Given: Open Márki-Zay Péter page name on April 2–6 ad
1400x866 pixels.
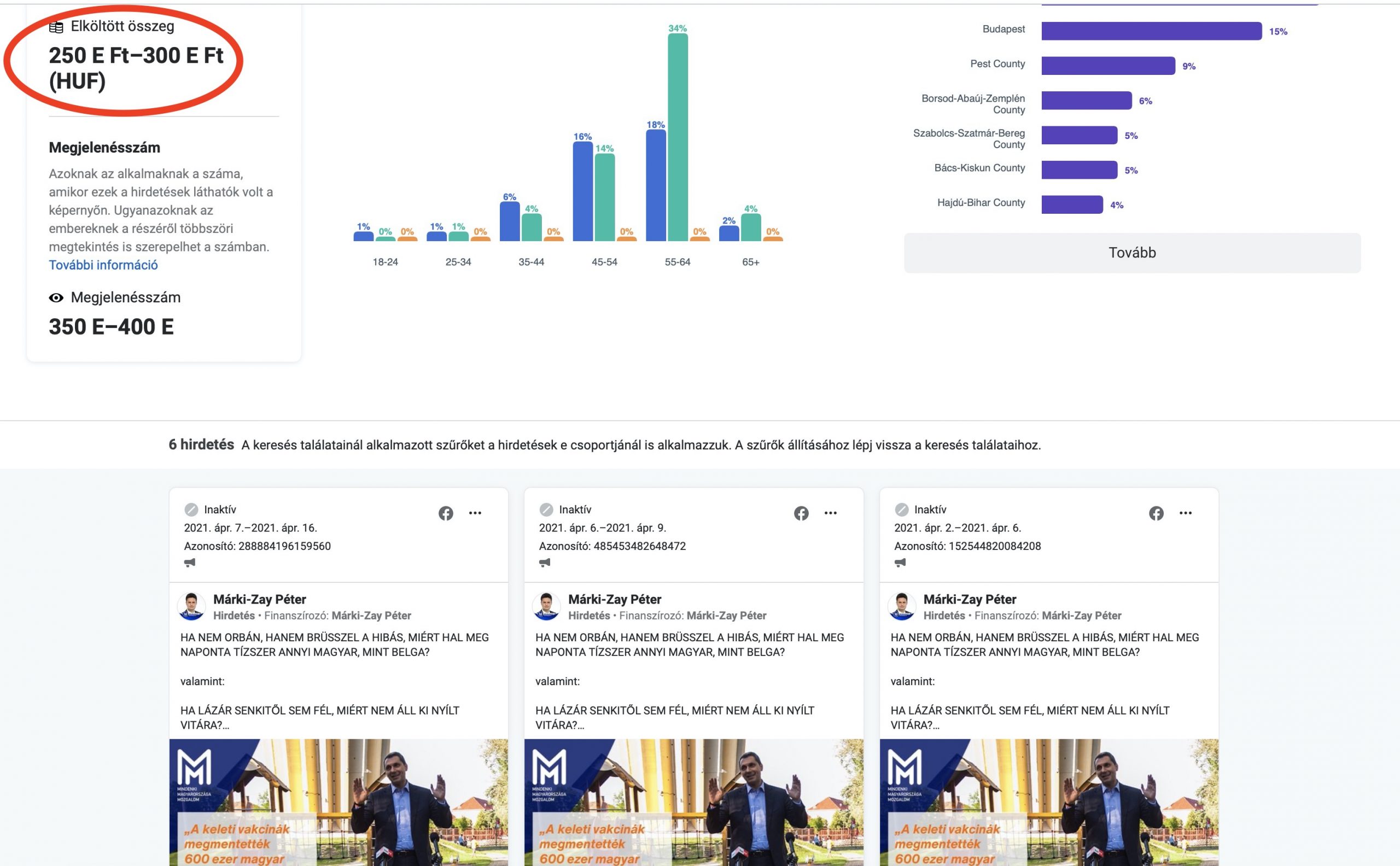Looking at the screenshot, I should [x=970, y=599].
